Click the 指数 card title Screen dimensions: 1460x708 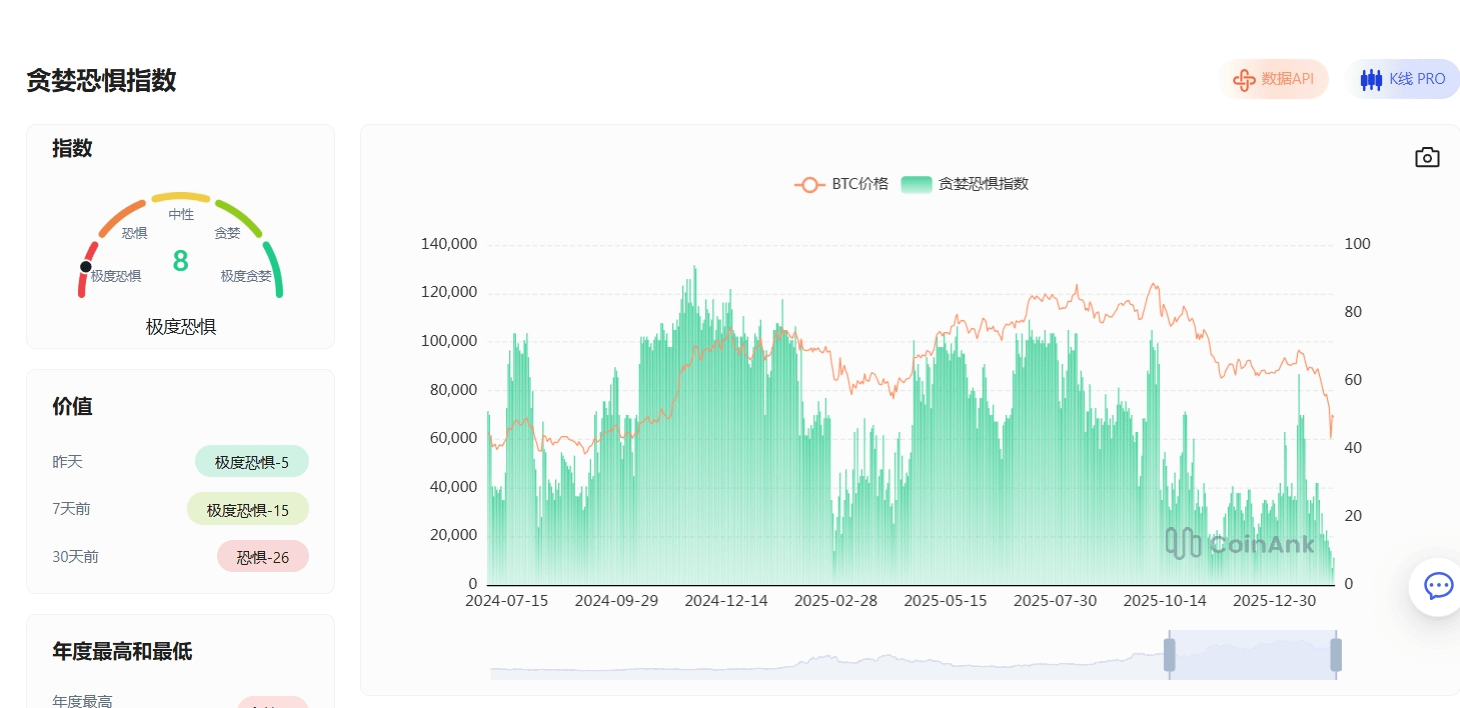[x=72, y=148]
